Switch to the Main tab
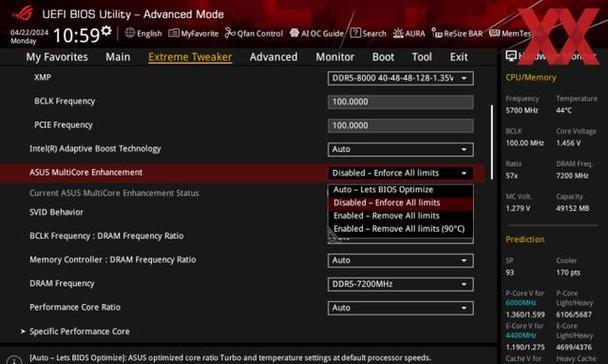Viewport: 608px width, 364px height. pos(118,57)
